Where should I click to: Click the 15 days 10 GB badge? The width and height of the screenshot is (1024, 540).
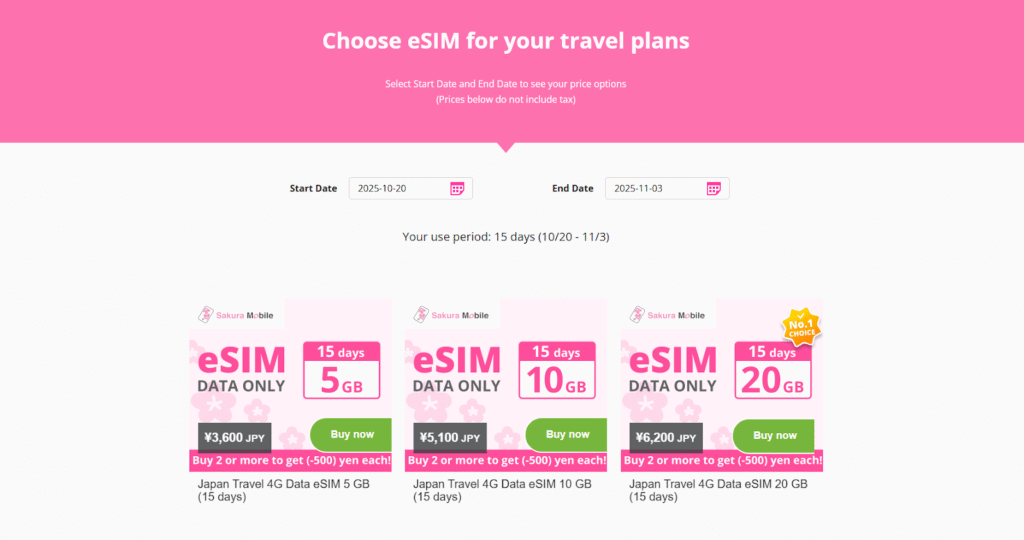click(x=556, y=370)
